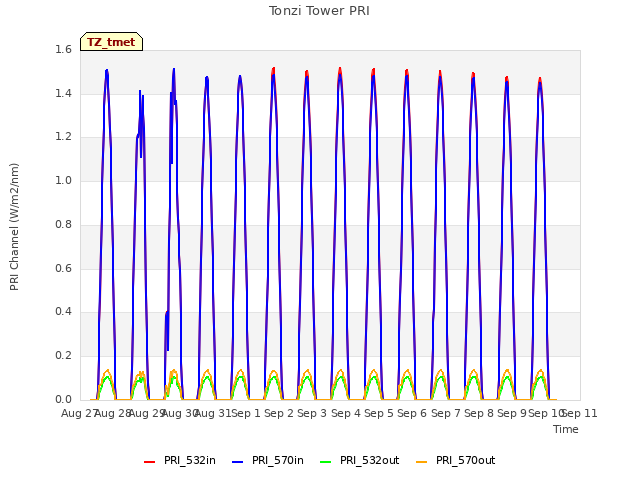Select the PRI_570out legend label
The width and height of the screenshot is (640, 480).
click(465, 460)
